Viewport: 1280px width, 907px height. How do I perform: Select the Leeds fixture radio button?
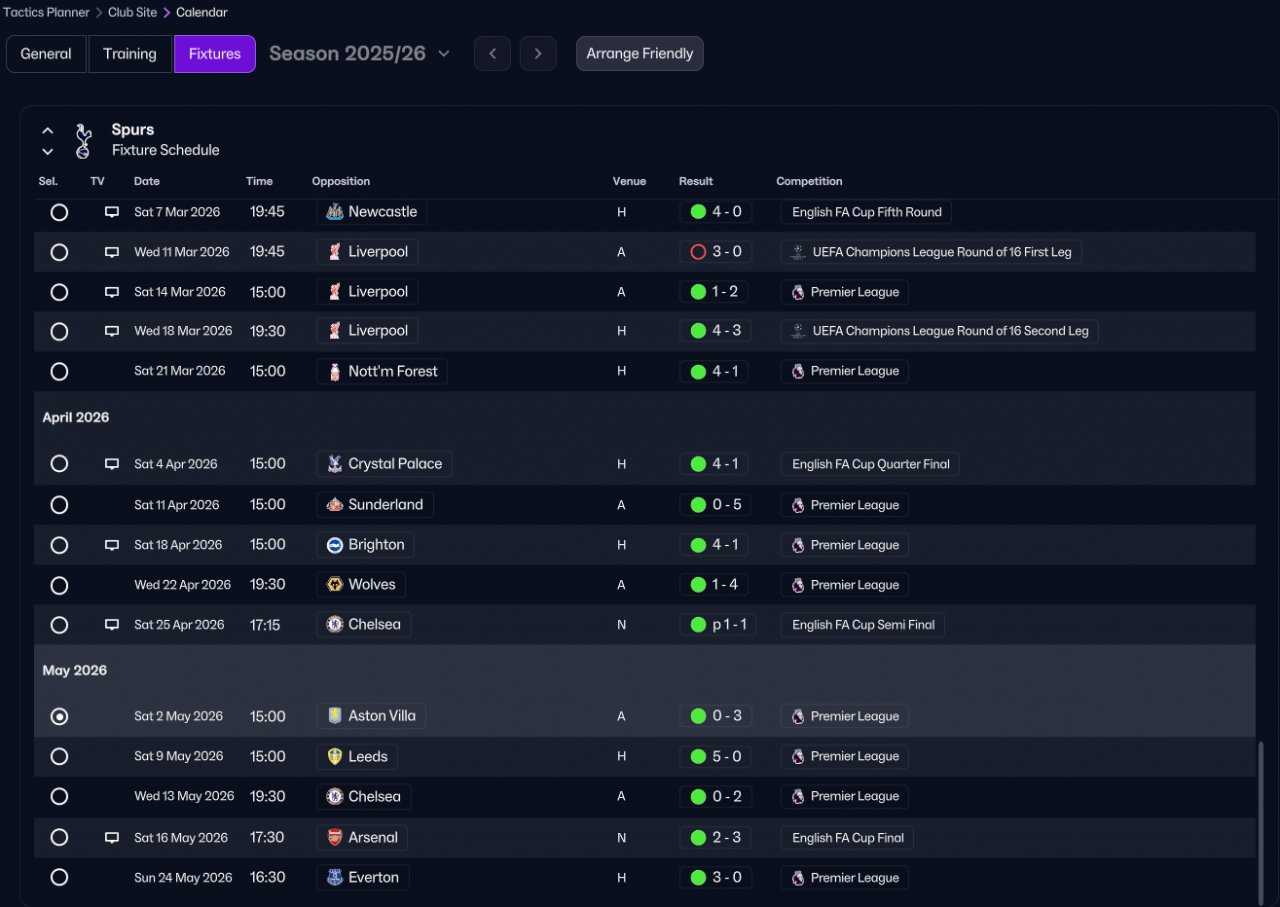59,757
